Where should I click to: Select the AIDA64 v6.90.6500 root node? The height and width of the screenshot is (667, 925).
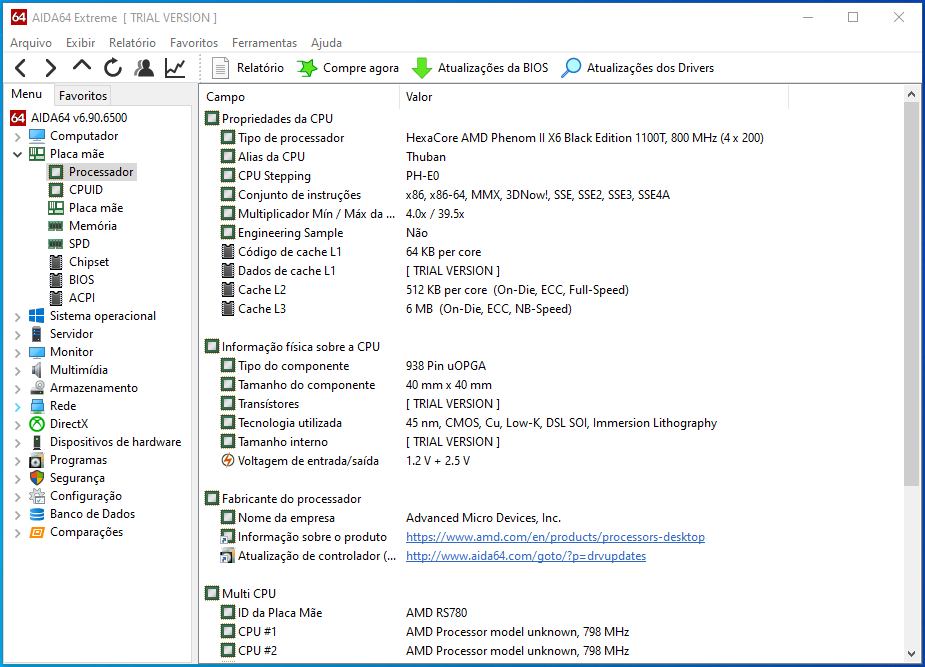click(x=79, y=118)
